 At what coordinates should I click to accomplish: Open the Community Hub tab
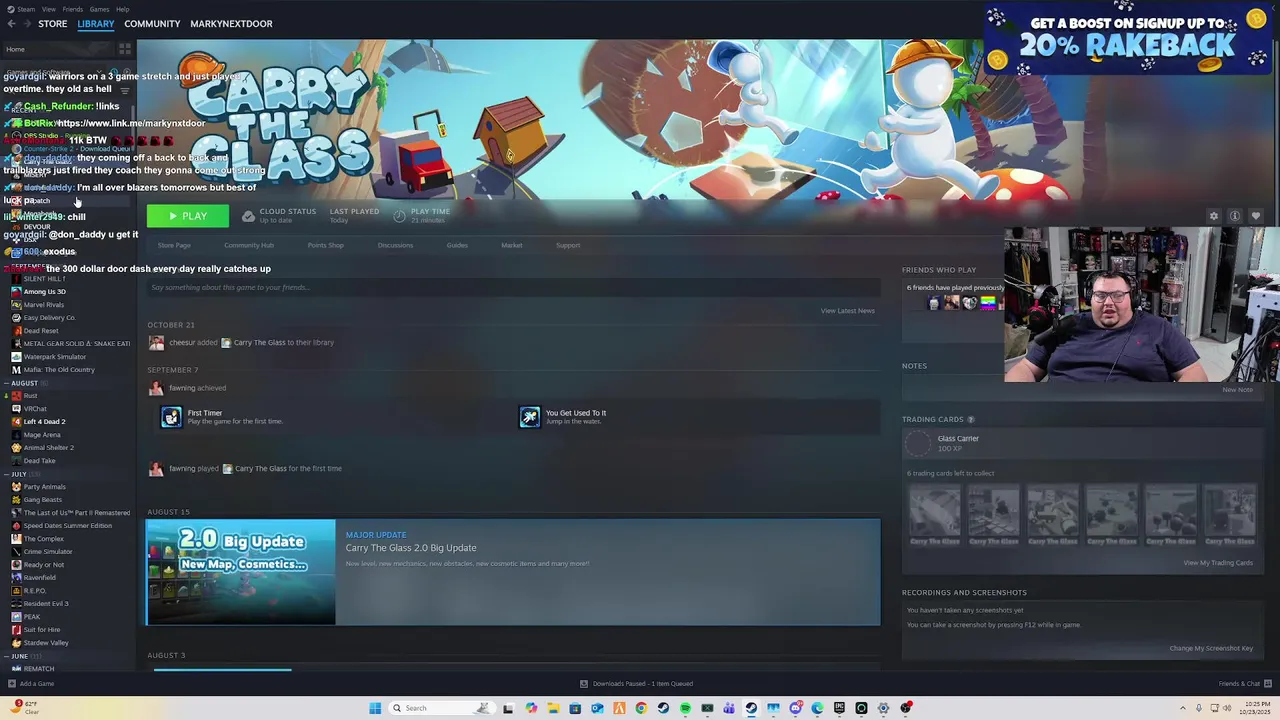point(249,245)
